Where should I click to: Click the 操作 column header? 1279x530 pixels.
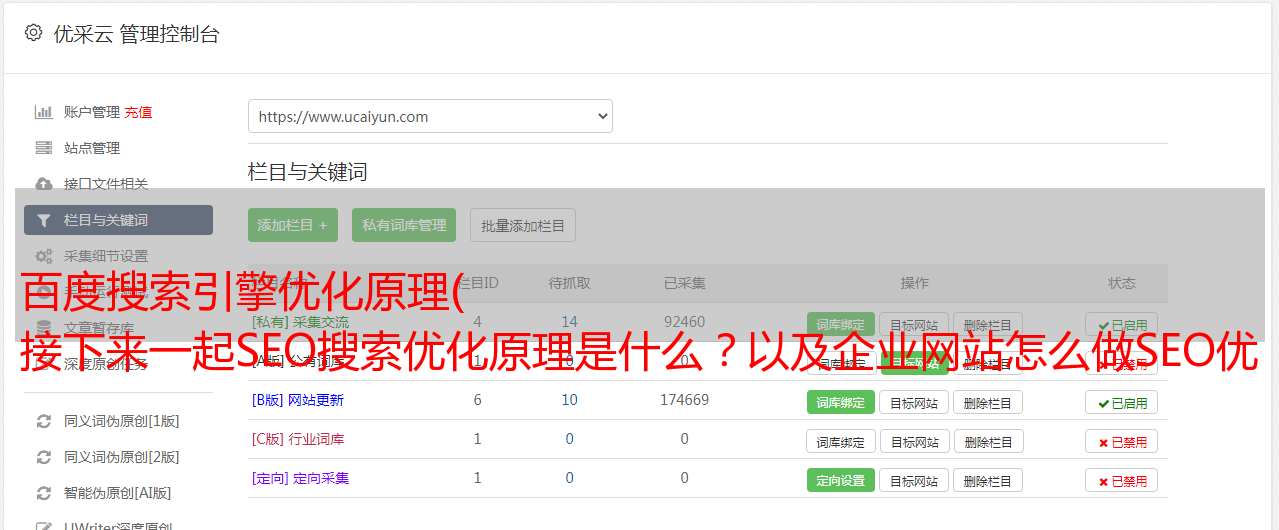pos(915,283)
